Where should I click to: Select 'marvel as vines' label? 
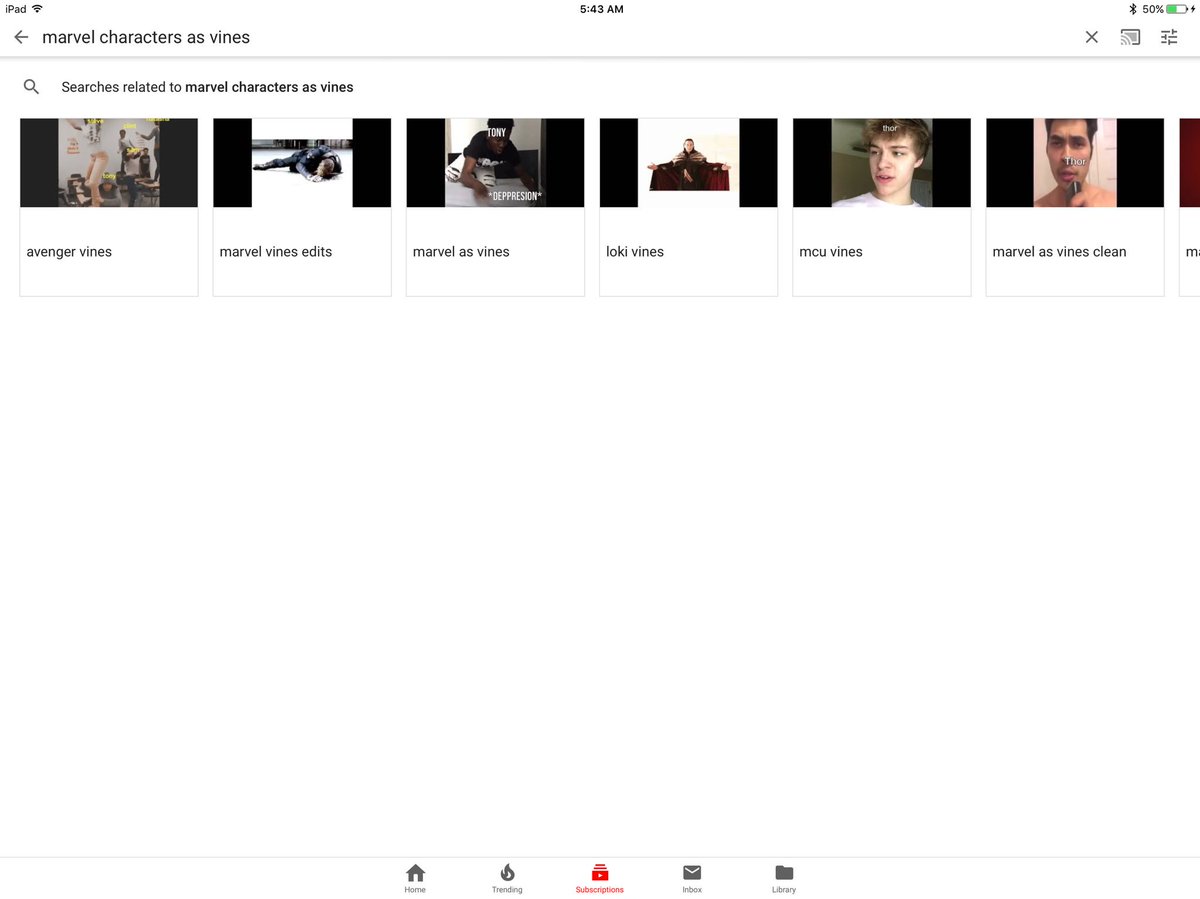pyautogui.click(x=461, y=252)
